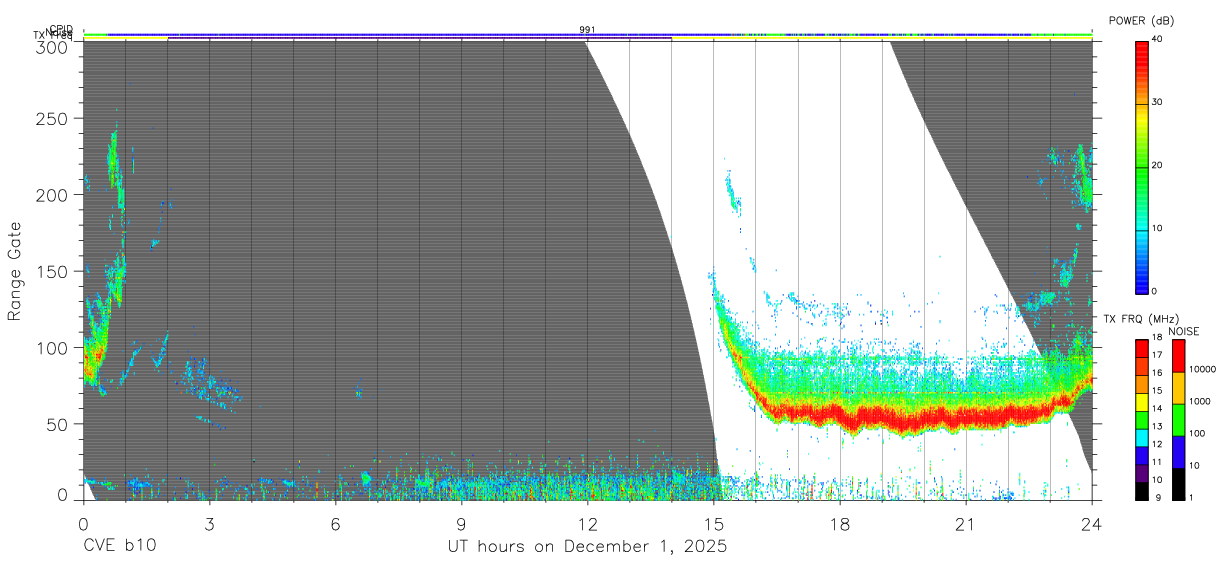Click the '10000' label on NOISE scale
The width and height of the screenshot is (1228, 567).
[1204, 370]
